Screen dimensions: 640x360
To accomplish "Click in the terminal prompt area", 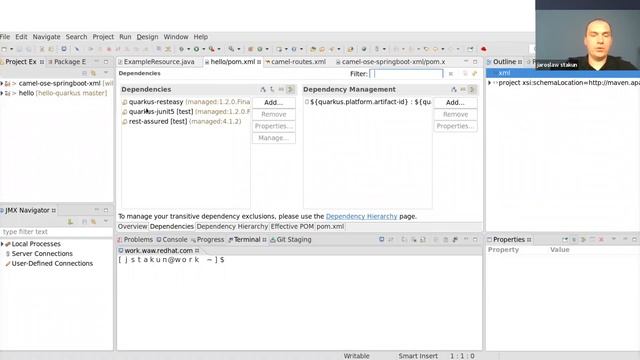I will (x=299, y=302).
